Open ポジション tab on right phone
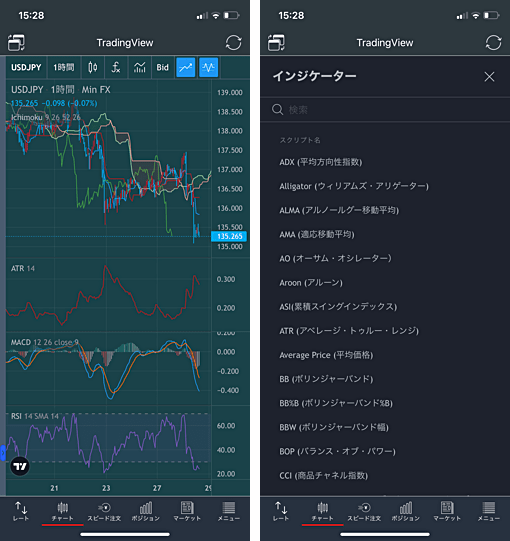This screenshot has height=541, width=510. pyautogui.click(x=406, y=512)
